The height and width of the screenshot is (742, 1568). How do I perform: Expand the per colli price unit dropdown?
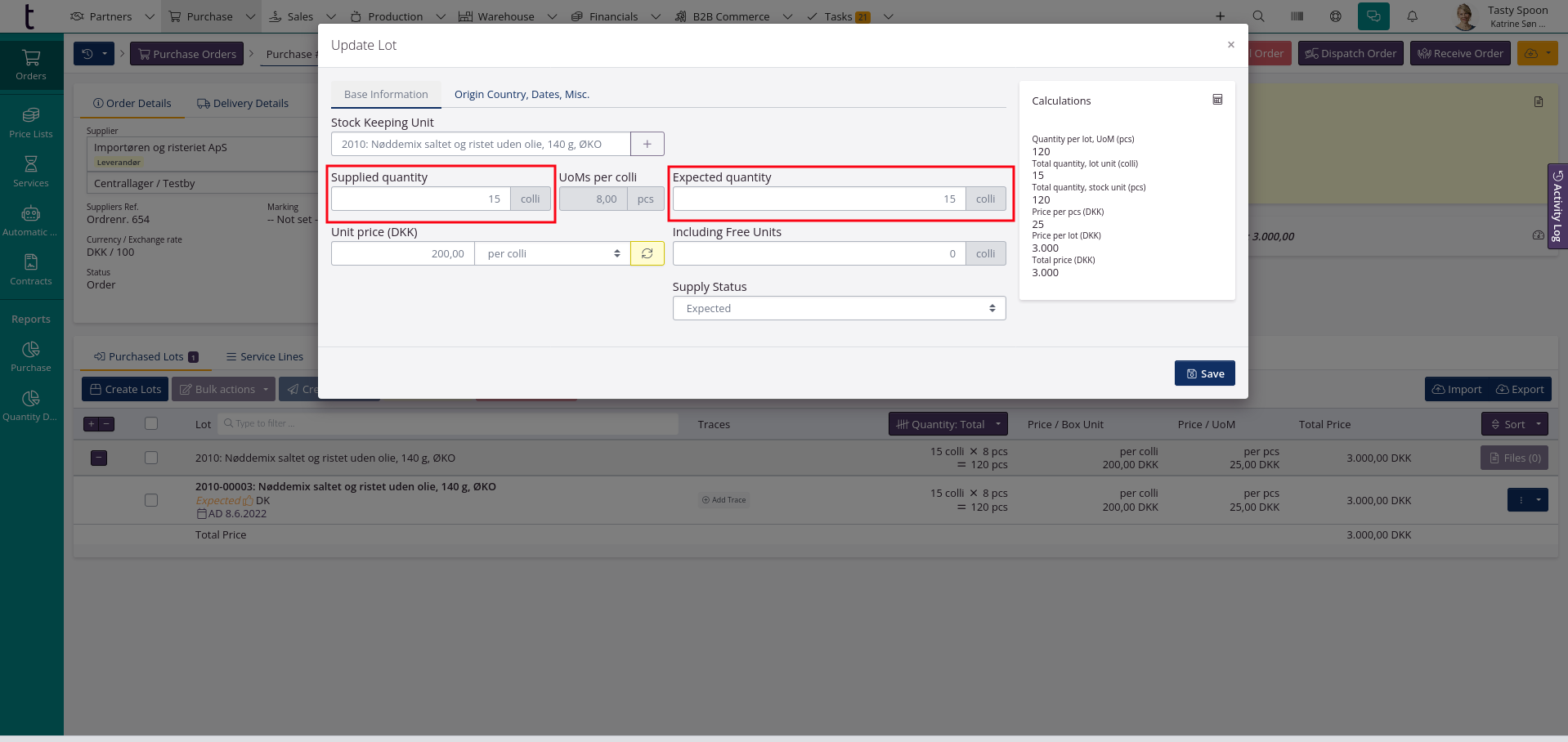coord(552,253)
